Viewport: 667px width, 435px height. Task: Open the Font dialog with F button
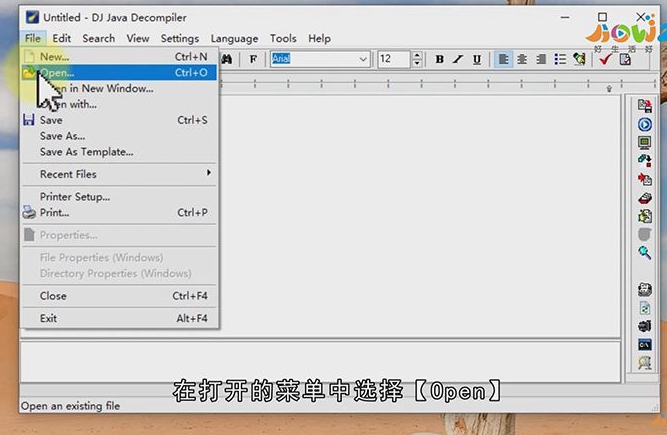click(253, 59)
